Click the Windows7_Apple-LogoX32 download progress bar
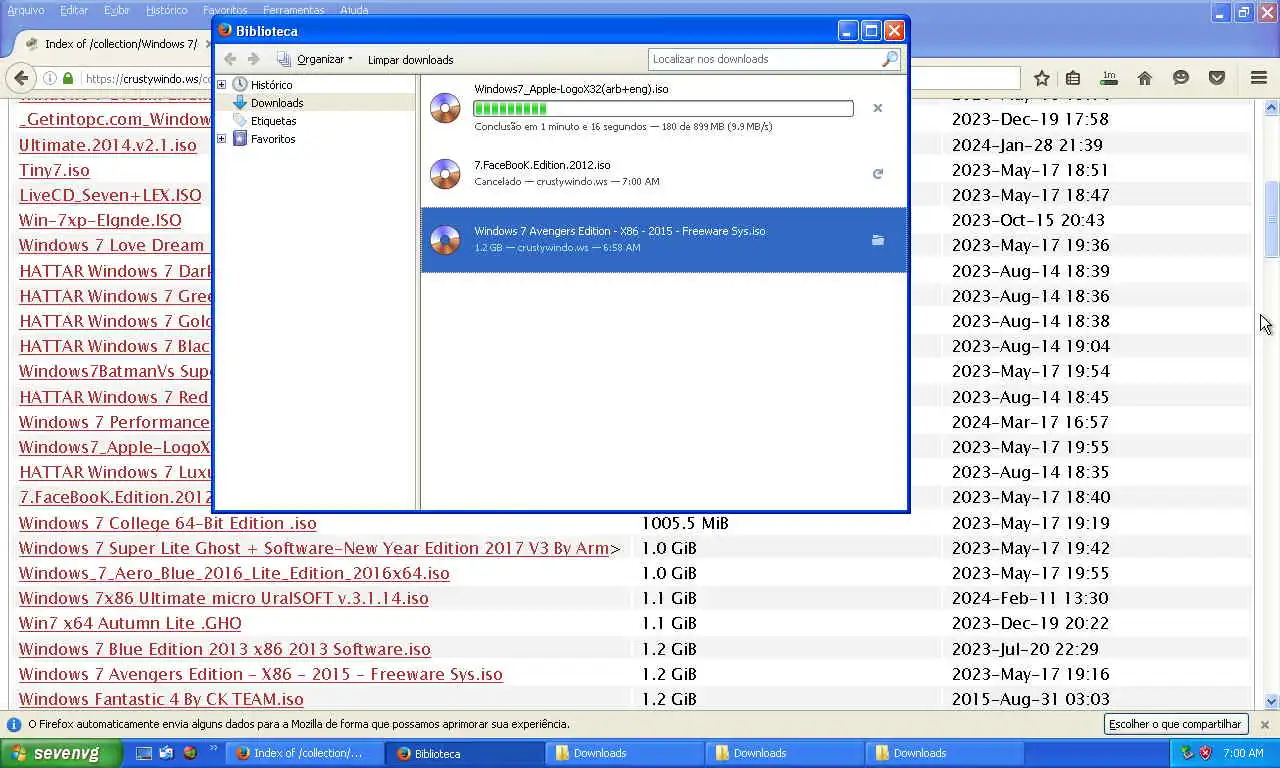 click(663, 108)
